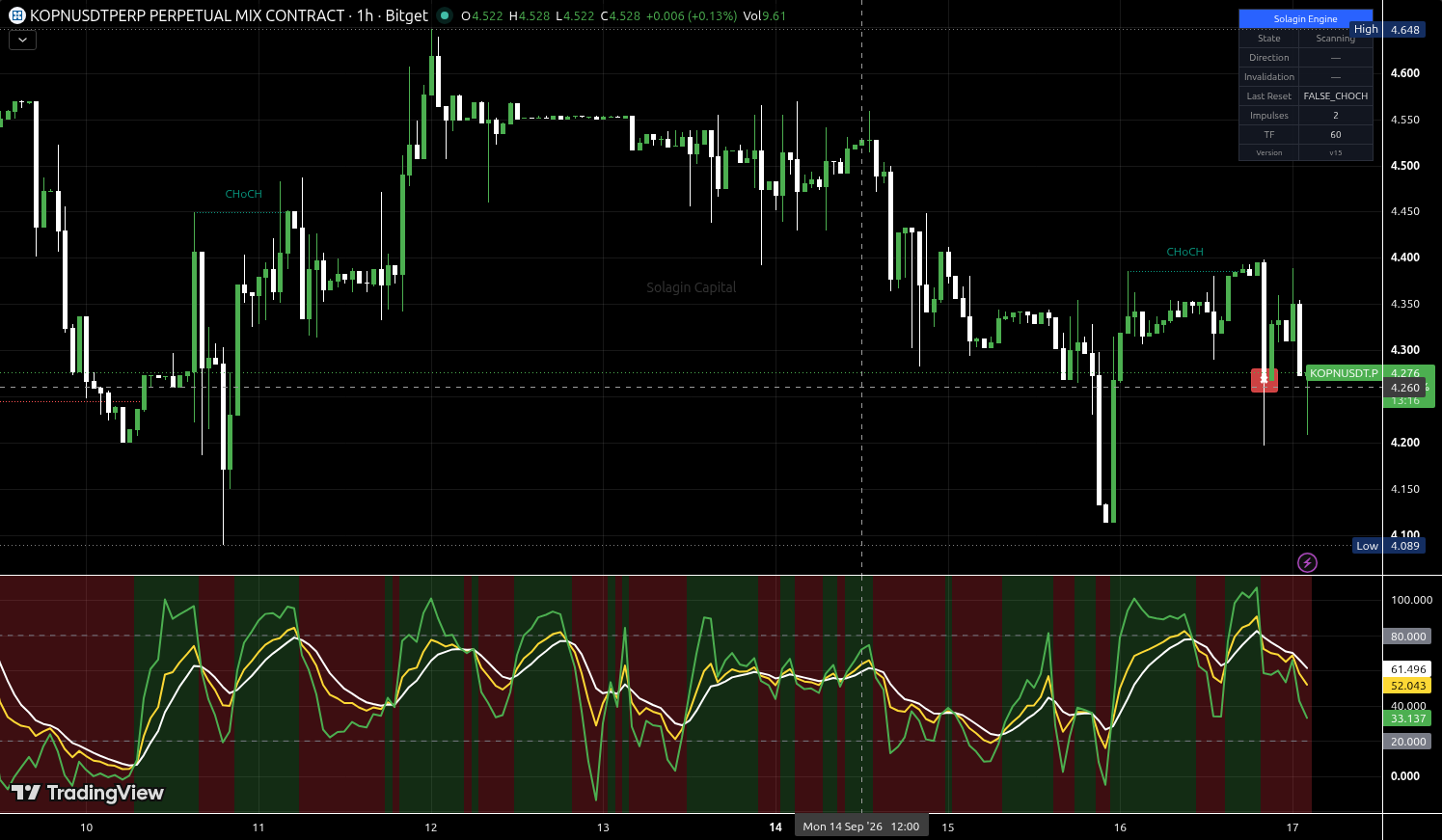
Task: Click date 16 on the time axis
Action: pyautogui.click(x=1120, y=827)
